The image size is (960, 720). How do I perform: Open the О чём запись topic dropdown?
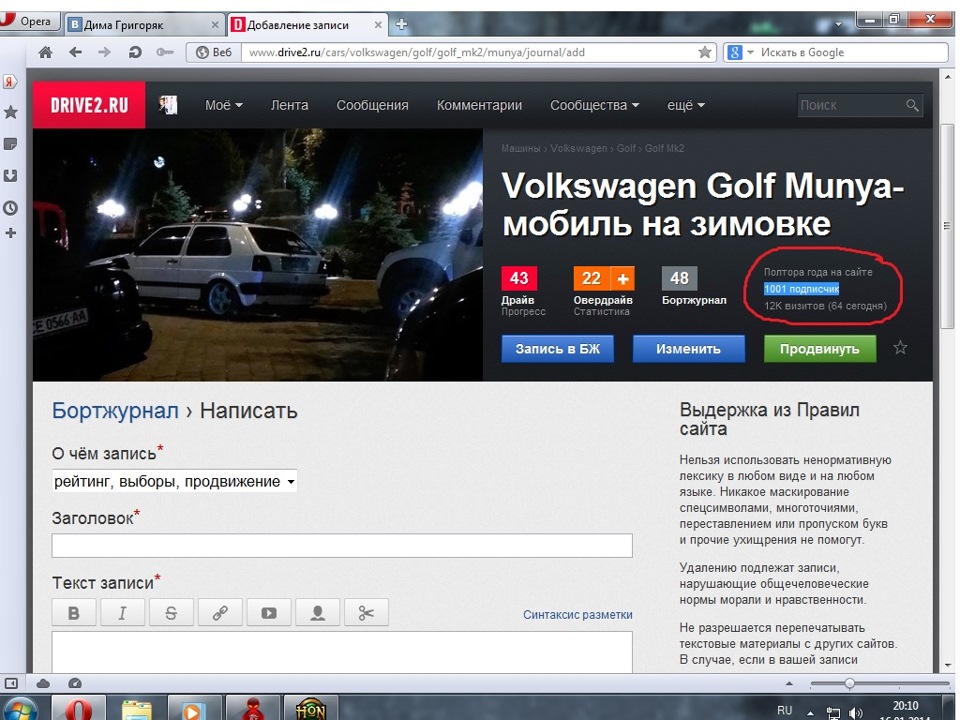coord(174,481)
